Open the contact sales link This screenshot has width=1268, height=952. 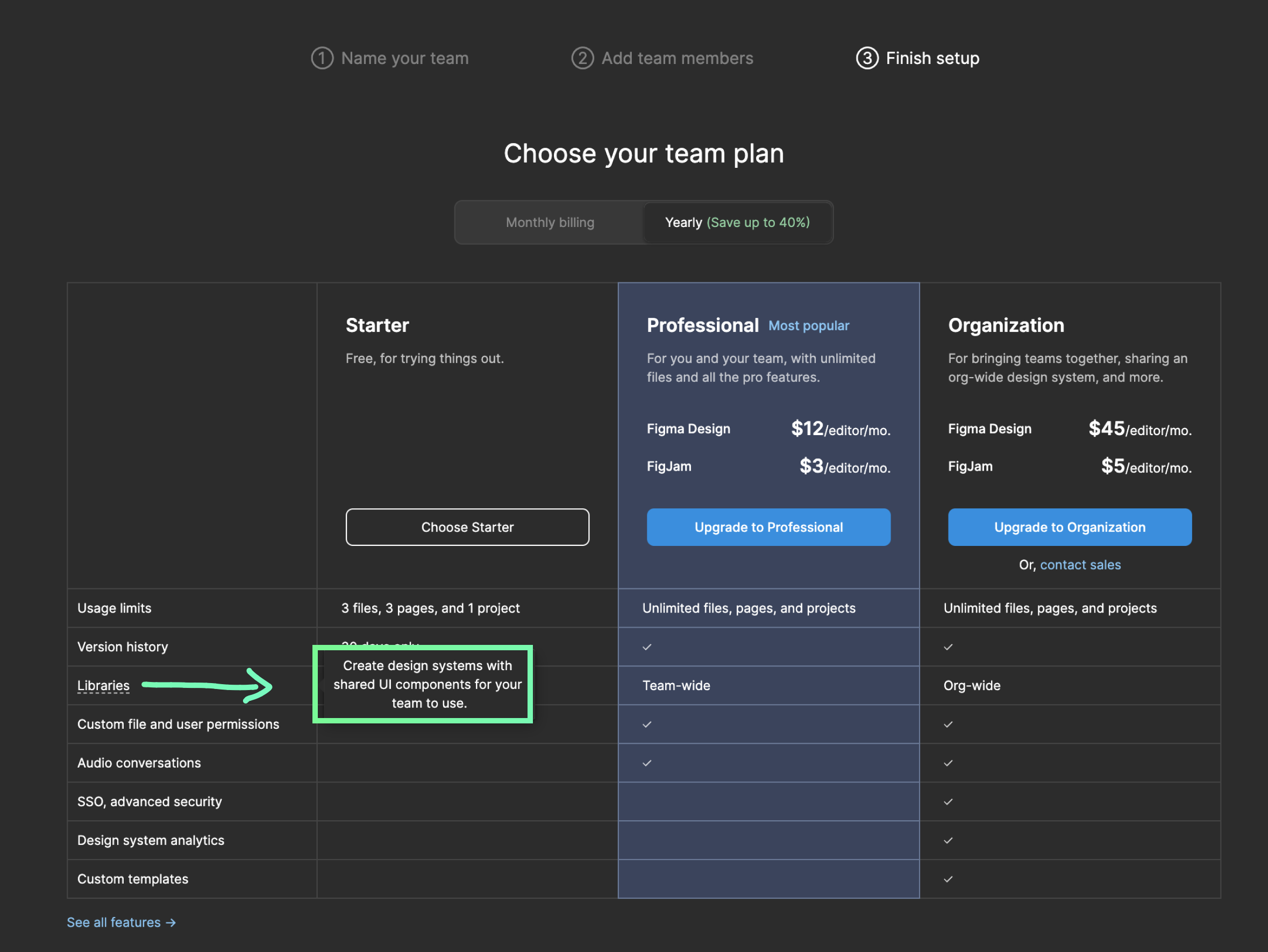pos(1080,564)
